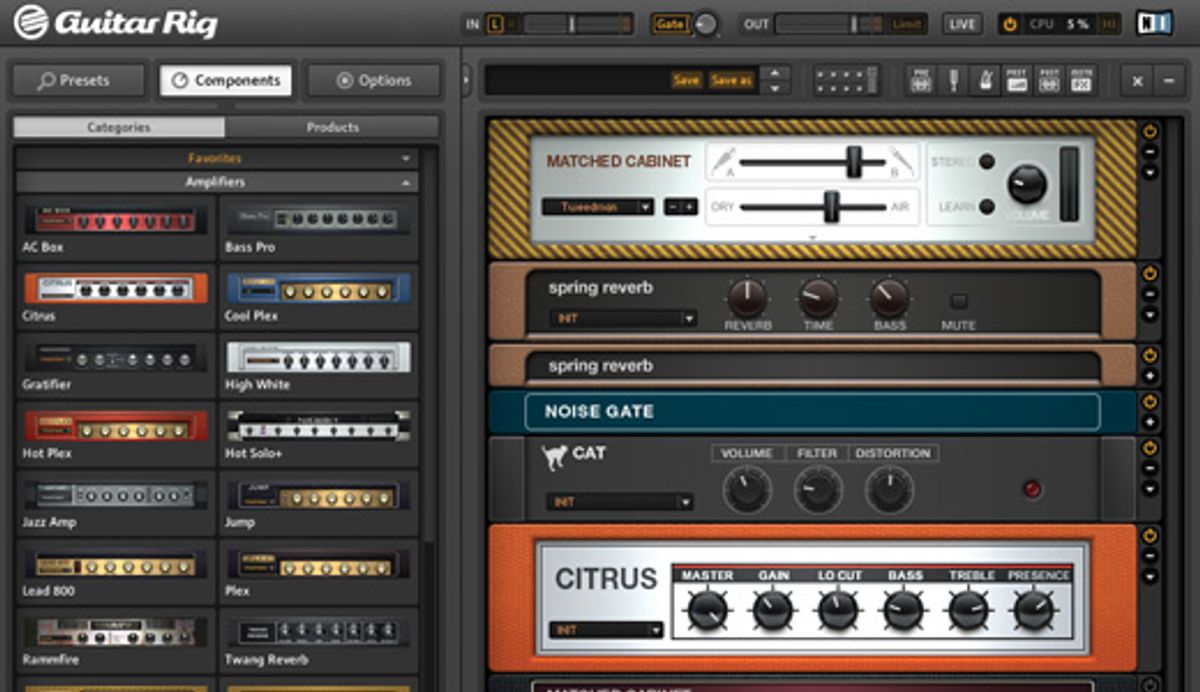Screen dimensions: 1200x692
Task: Expand the NOISE GATE module with plus
Action: tap(1149, 421)
